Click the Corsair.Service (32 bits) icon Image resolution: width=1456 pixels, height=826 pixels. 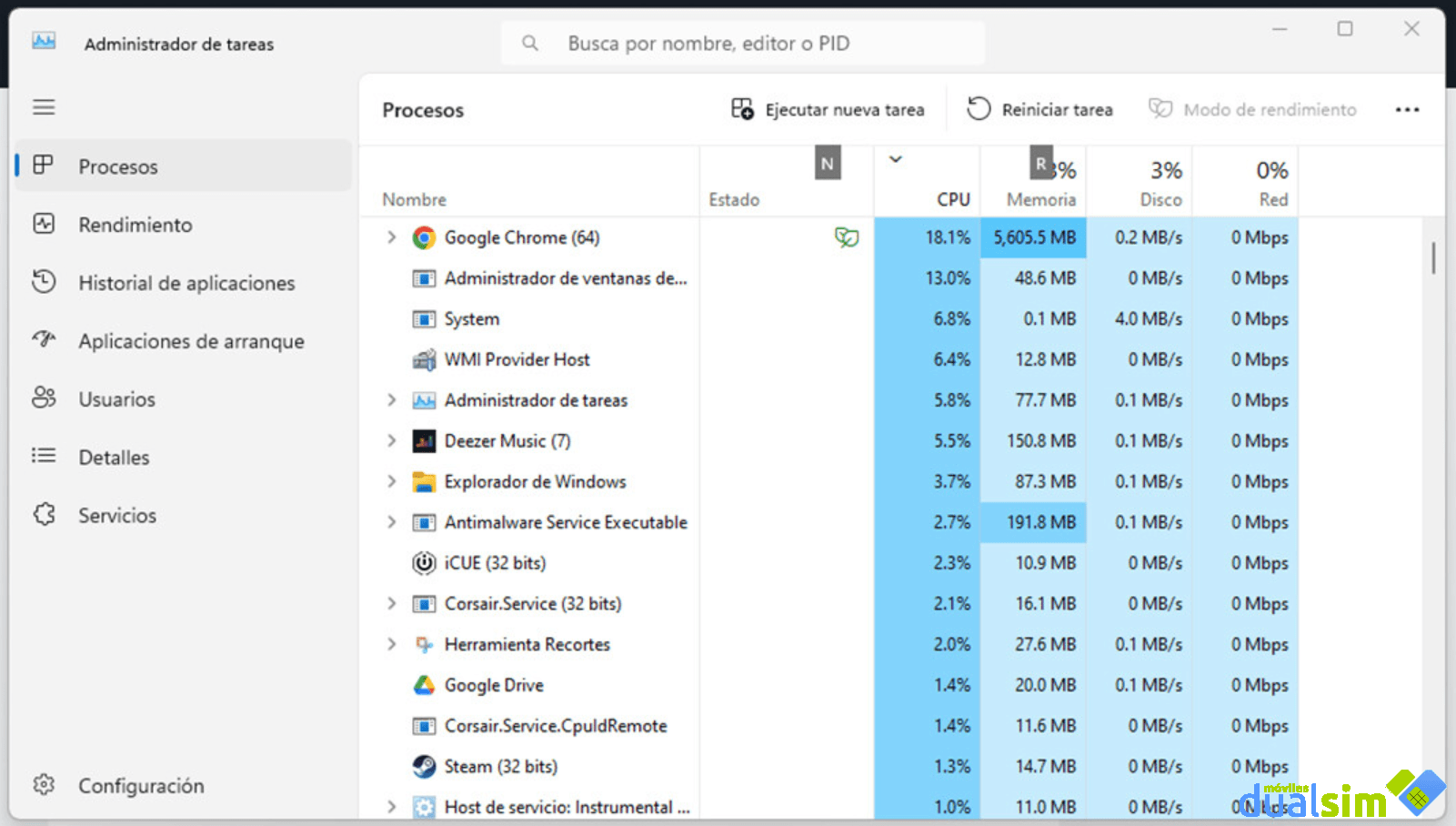coord(424,604)
